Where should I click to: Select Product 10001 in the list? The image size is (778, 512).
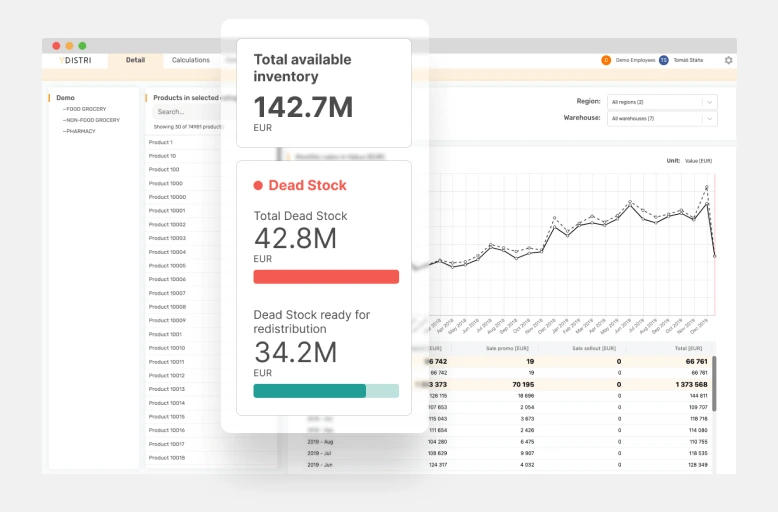tap(167, 211)
